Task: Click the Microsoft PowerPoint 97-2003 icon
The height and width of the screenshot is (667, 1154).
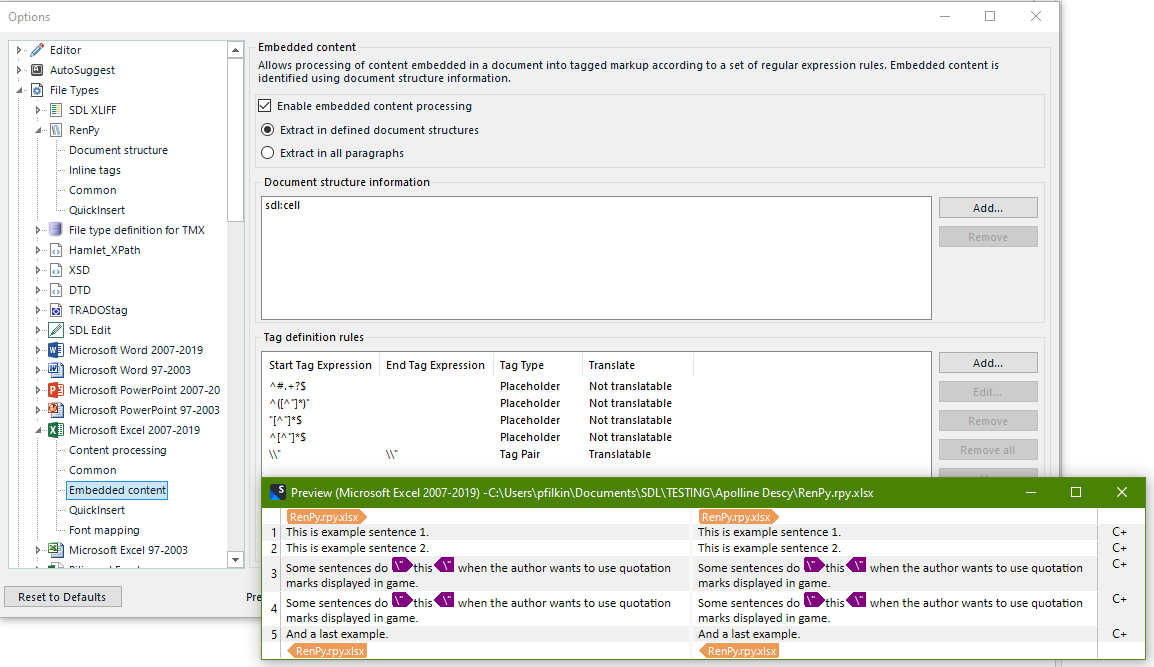Action: (56, 409)
